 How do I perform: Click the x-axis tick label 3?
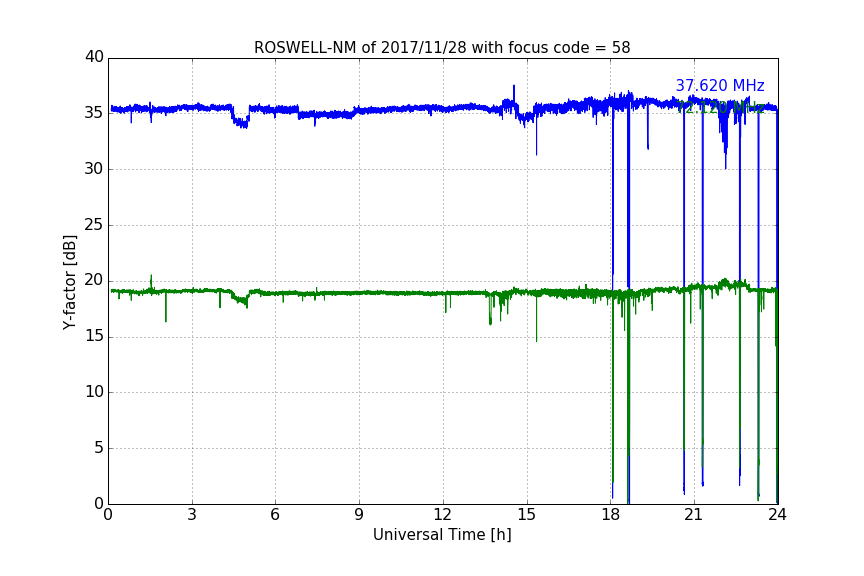coord(192,515)
